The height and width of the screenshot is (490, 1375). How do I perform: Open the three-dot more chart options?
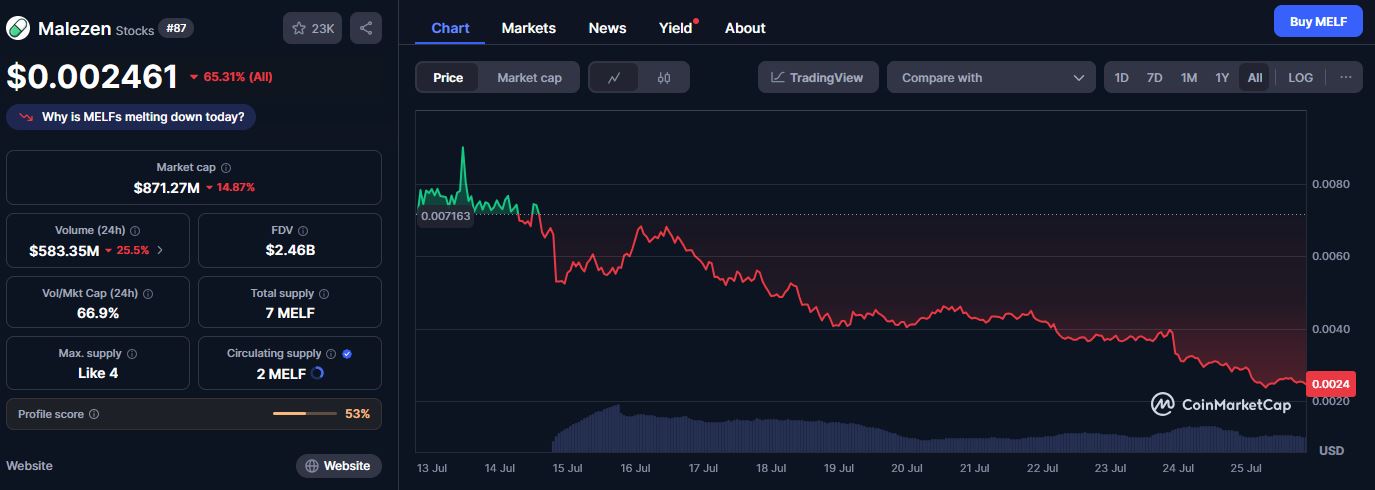coord(1345,77)
